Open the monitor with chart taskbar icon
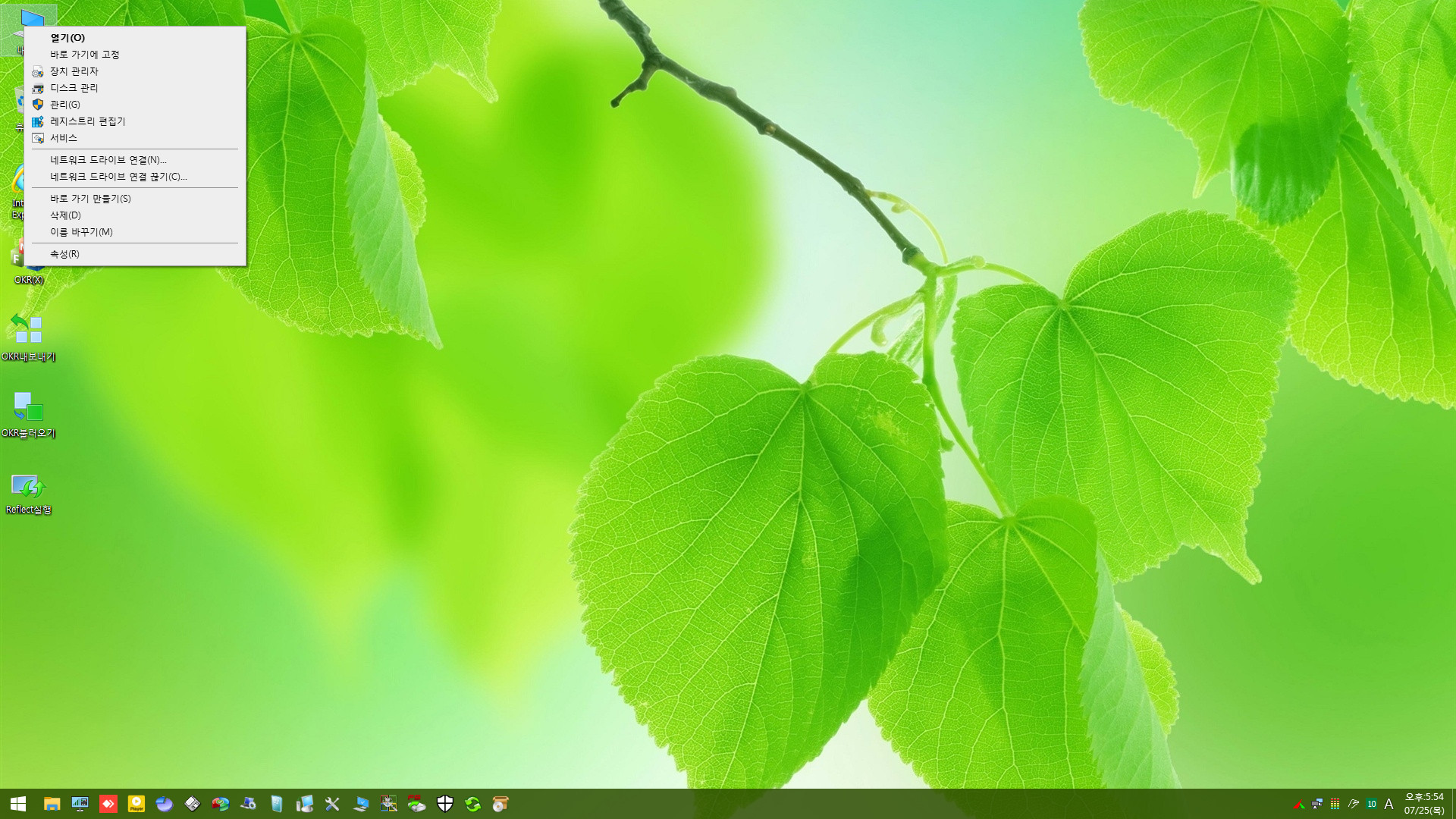 (x=80, y=804)
